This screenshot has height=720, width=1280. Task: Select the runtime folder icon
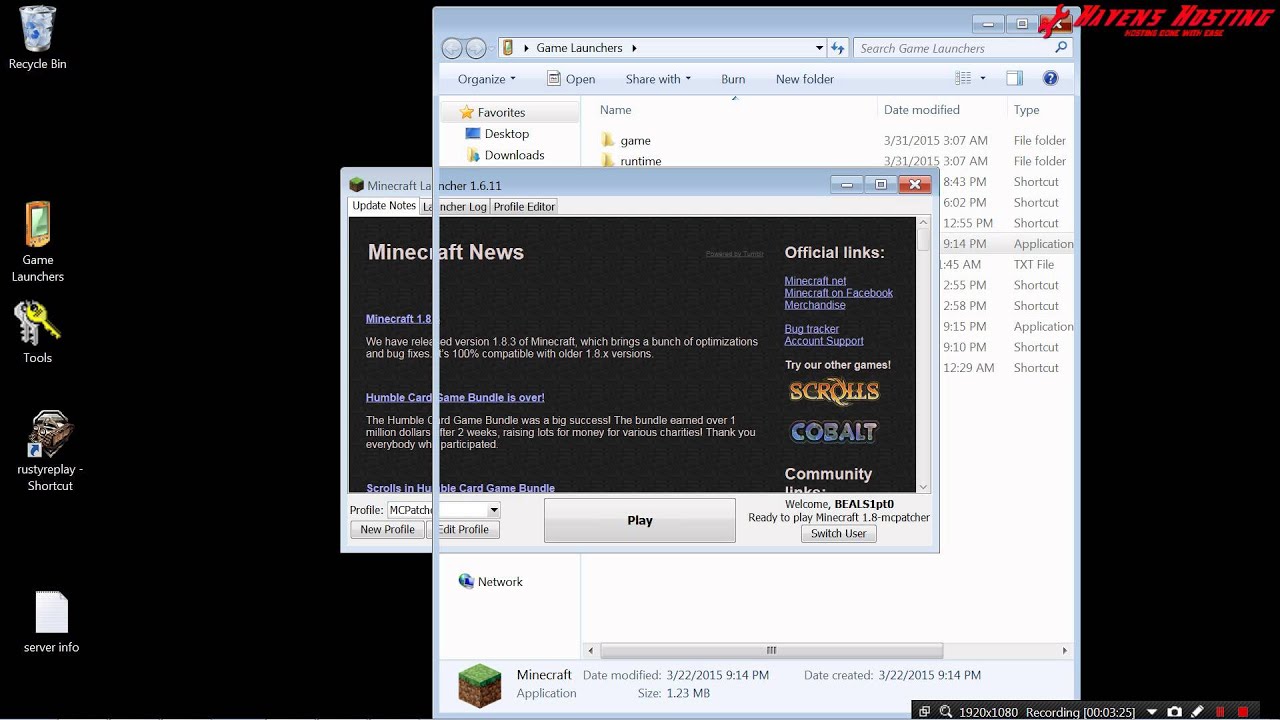point(608,160)
